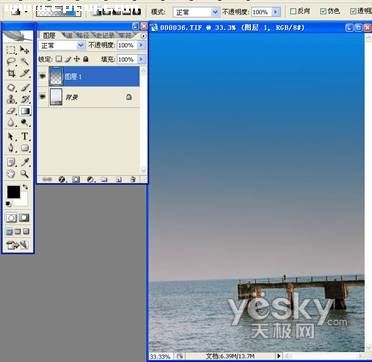The image size is (372, 362).
Task: Select the Eraser tool
Action: 12,111
